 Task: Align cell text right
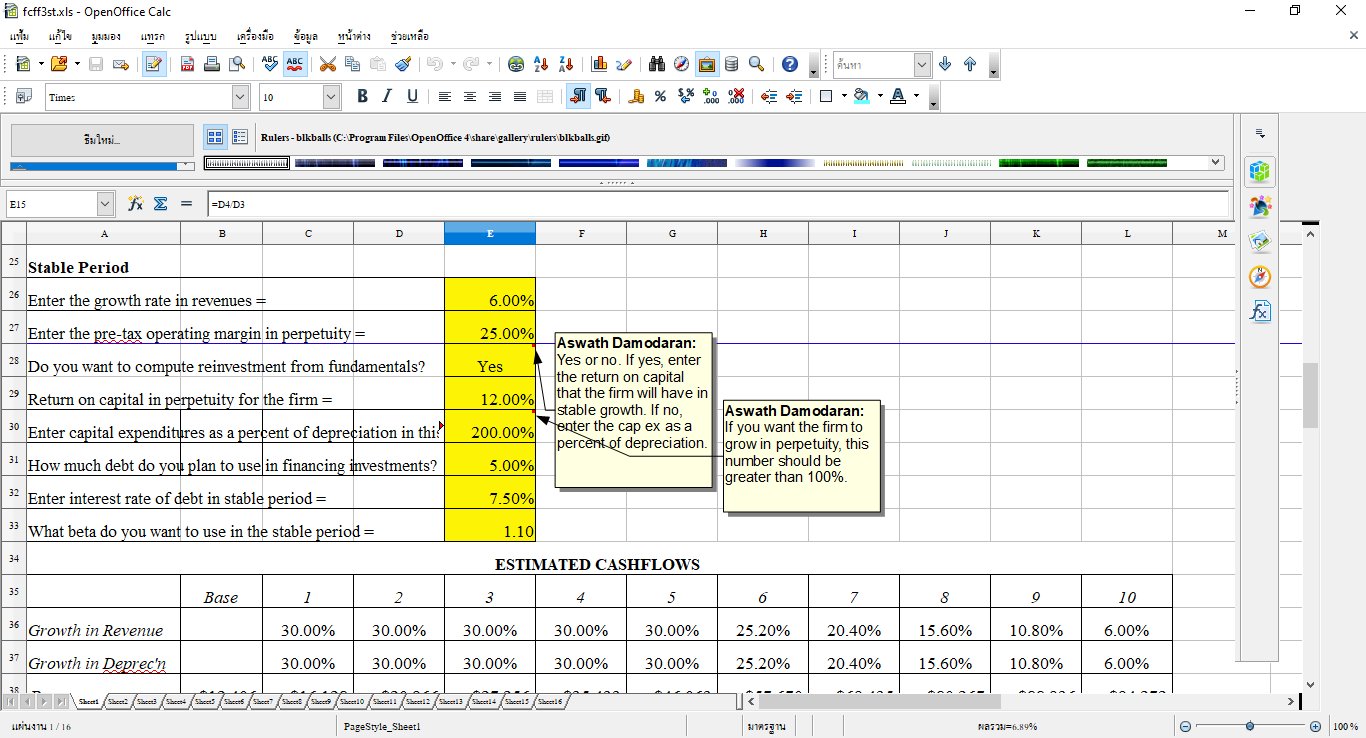(x=495, y=96)
